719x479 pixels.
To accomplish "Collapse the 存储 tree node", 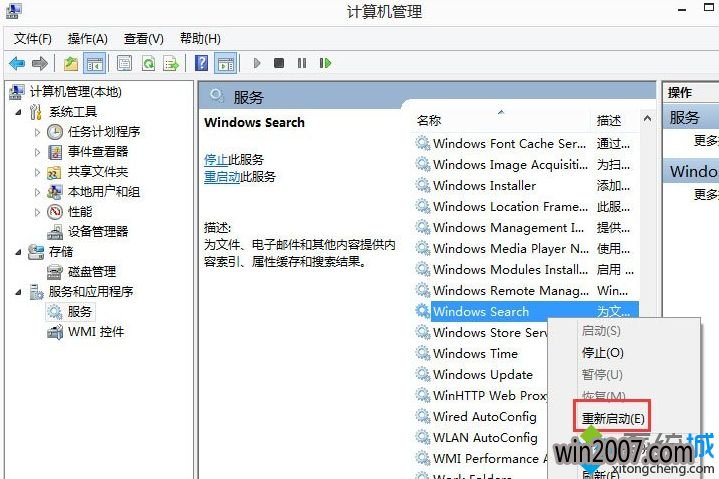I will pos(18,252).
